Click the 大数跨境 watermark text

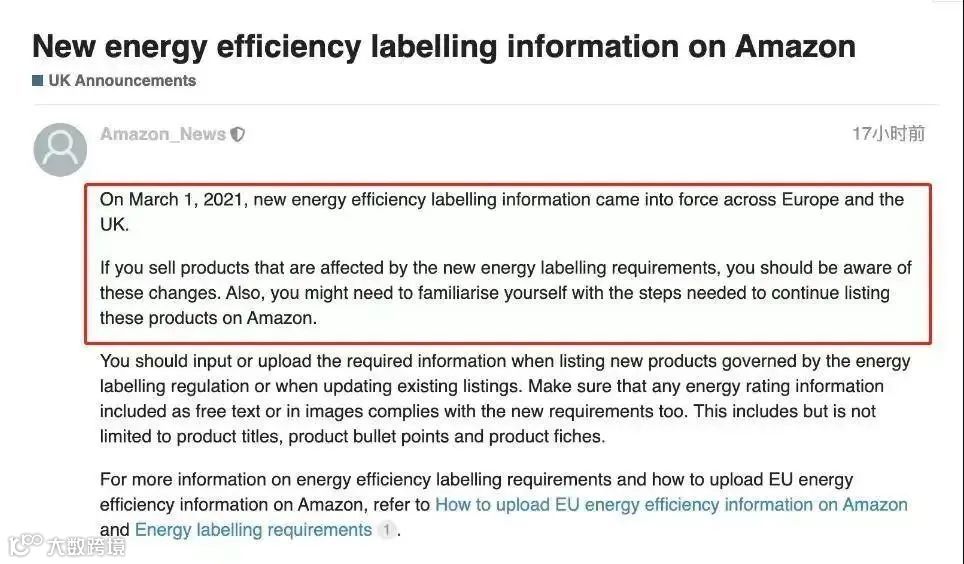pos(86,546)
